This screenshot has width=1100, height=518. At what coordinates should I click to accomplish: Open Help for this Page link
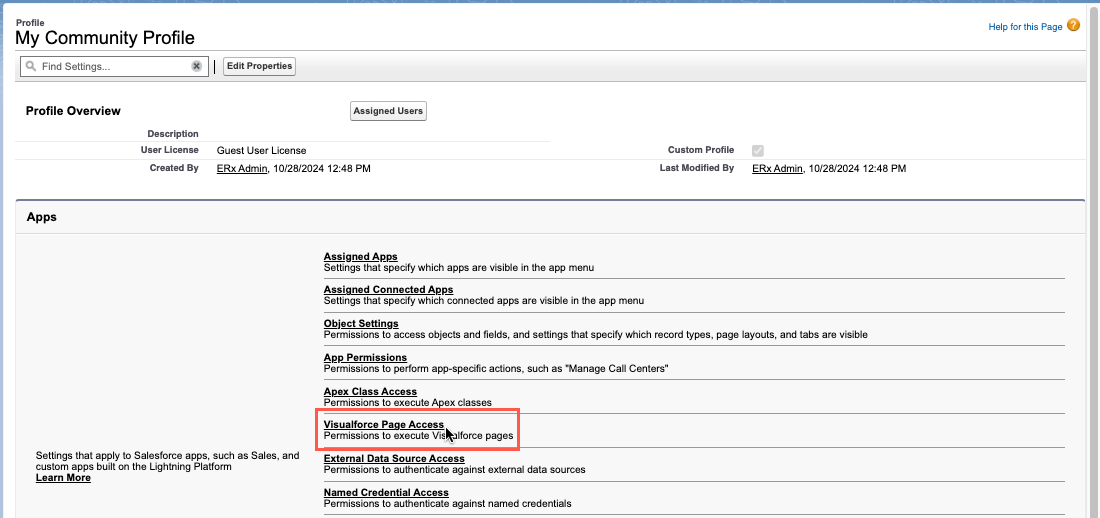pos(1025,27)
